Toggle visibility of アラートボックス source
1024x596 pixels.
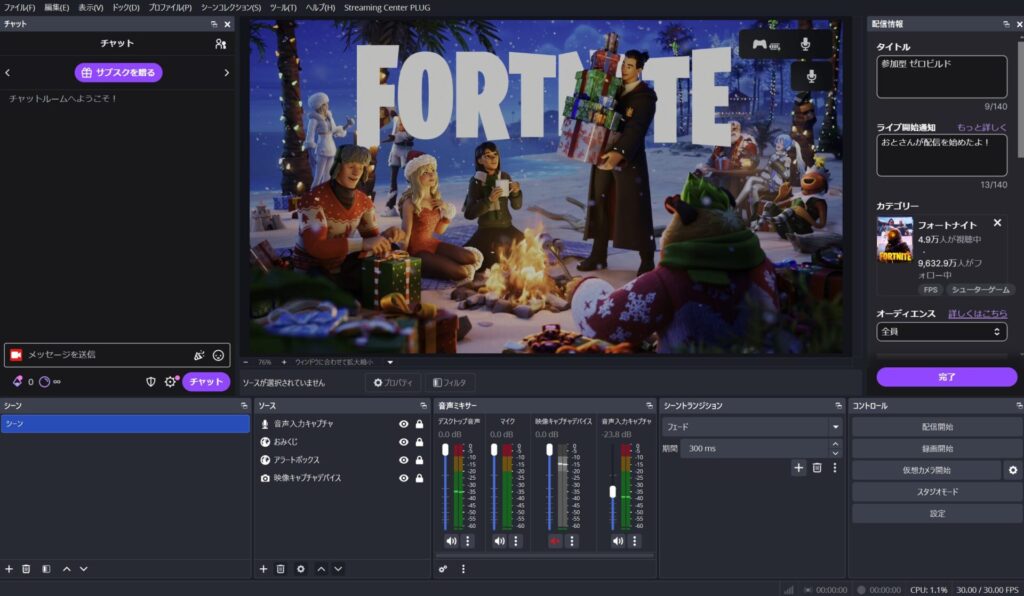403,460
